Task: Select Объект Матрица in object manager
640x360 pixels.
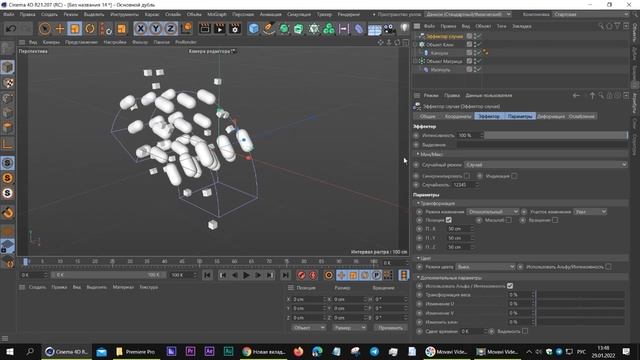Action: click(x=444, y=61)
